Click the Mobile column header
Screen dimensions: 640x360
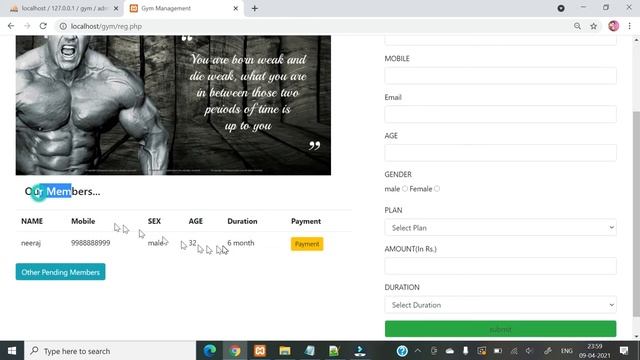[x=83, y=221]
